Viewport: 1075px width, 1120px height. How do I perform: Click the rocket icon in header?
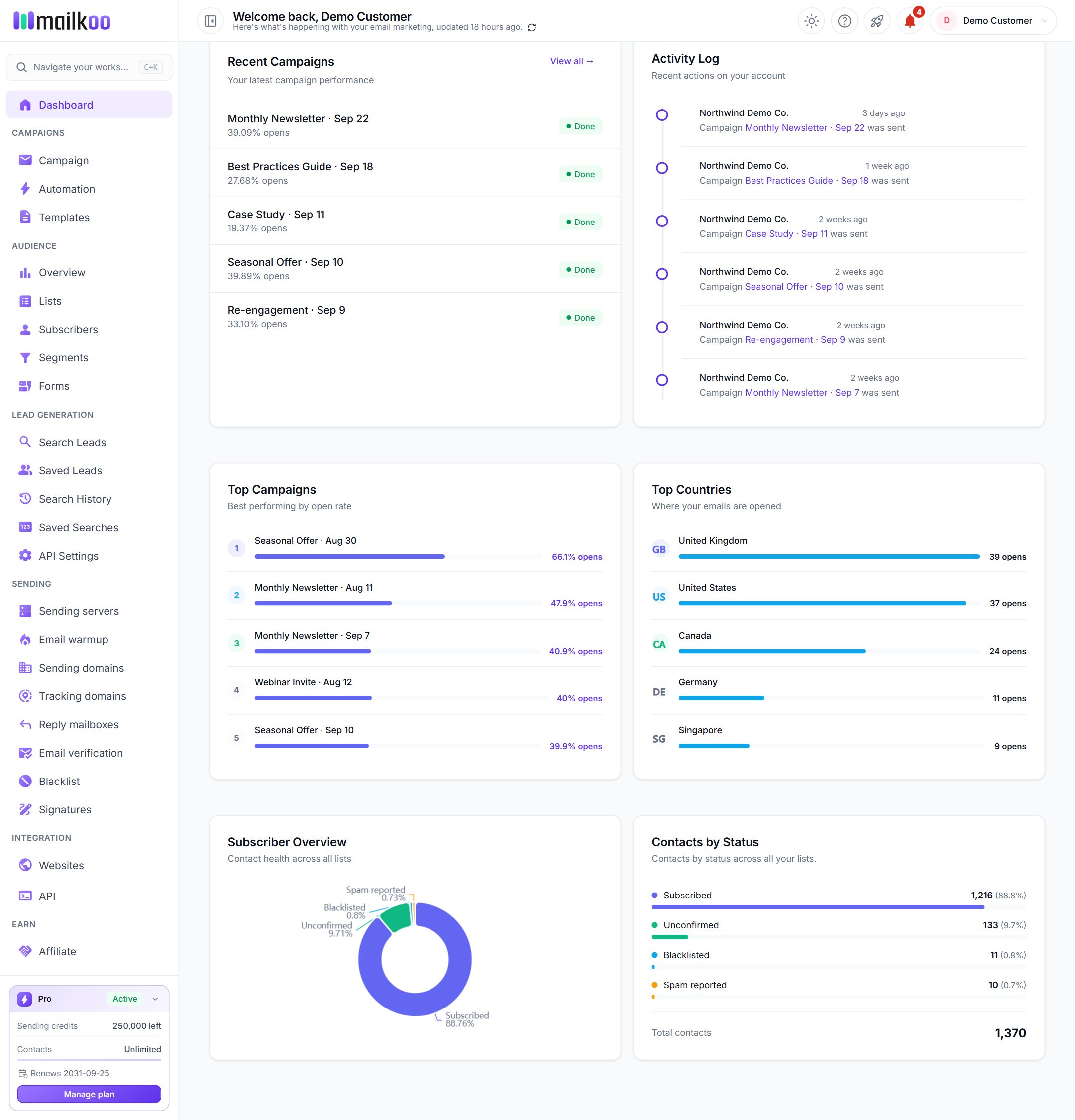click(877, 21)
